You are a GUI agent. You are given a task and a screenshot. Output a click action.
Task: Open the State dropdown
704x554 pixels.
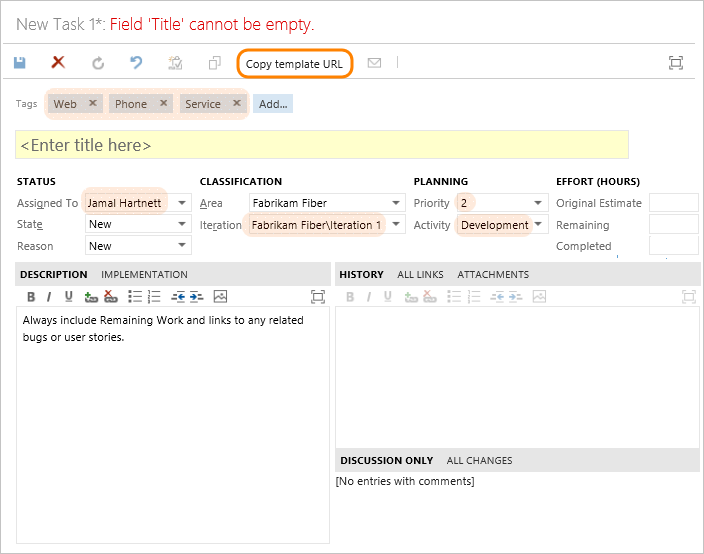click(x=181, y=224)
